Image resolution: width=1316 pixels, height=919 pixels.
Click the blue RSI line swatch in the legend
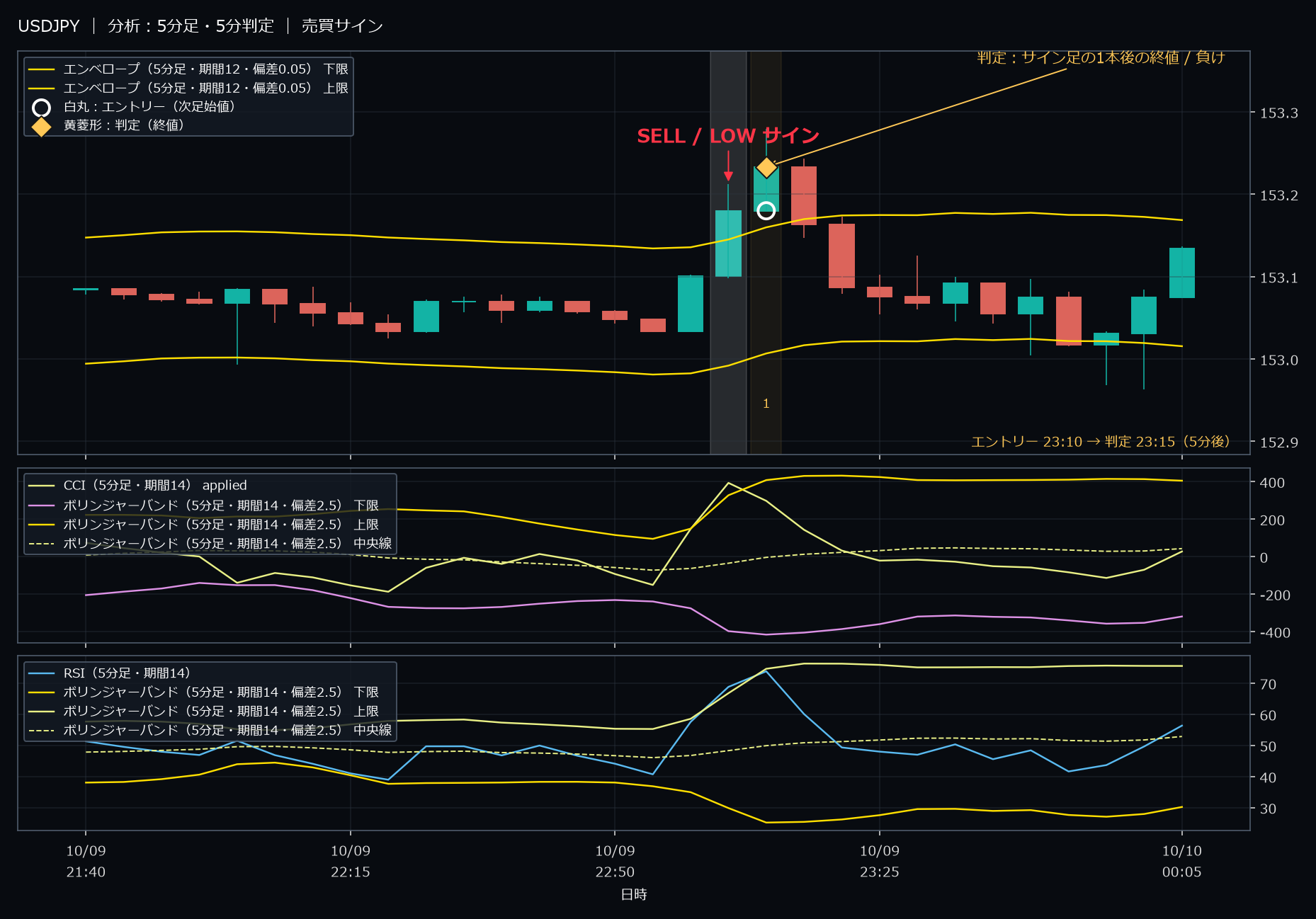coord(42,673)
